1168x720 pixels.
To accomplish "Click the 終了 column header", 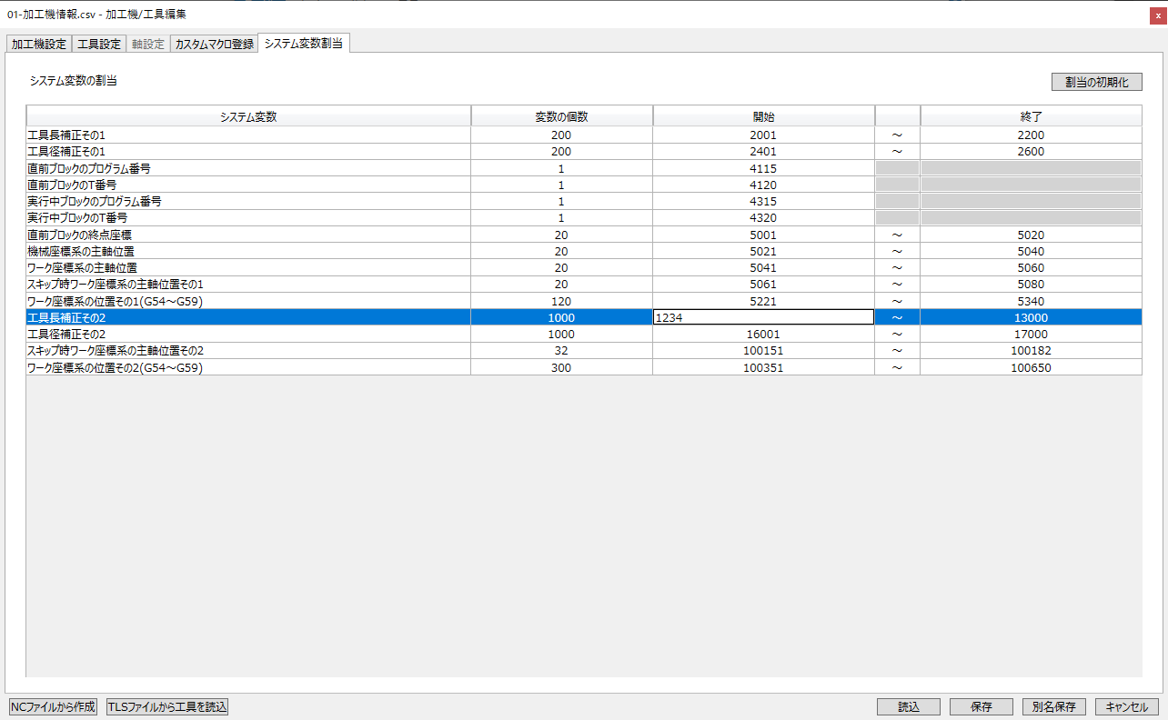I will (1030, 117).
